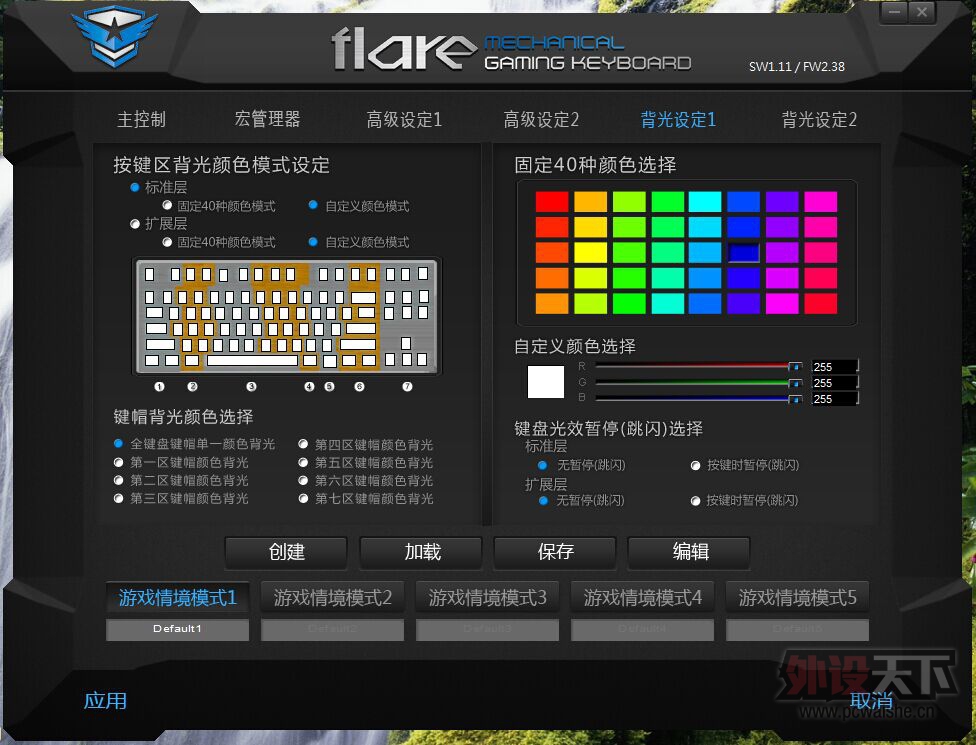Select zone marker number 3 under keyboard

[251, 387]
